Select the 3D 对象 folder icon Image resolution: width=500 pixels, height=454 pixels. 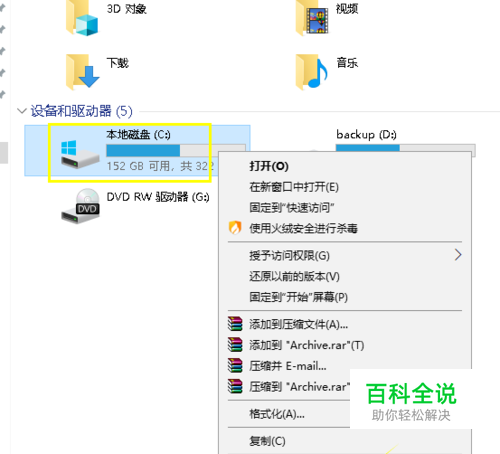click(x=82, y=17)
